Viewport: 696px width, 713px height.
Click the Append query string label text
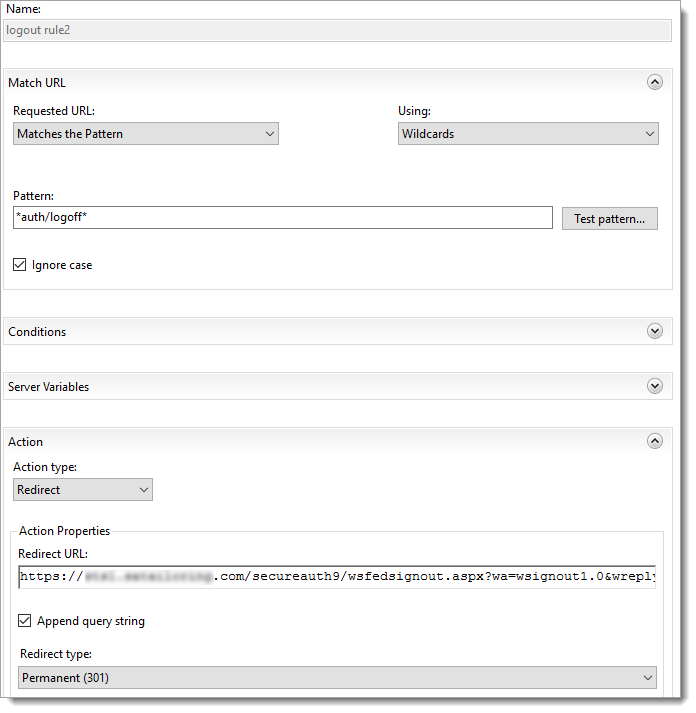point(91,621)
